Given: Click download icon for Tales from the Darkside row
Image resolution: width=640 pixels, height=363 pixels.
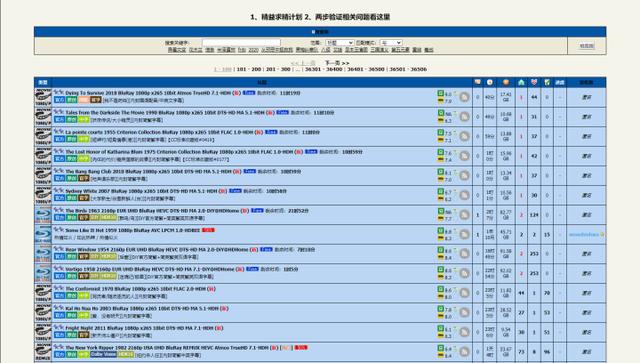Looking at the screenshot, I should click(x=464, y=117).
